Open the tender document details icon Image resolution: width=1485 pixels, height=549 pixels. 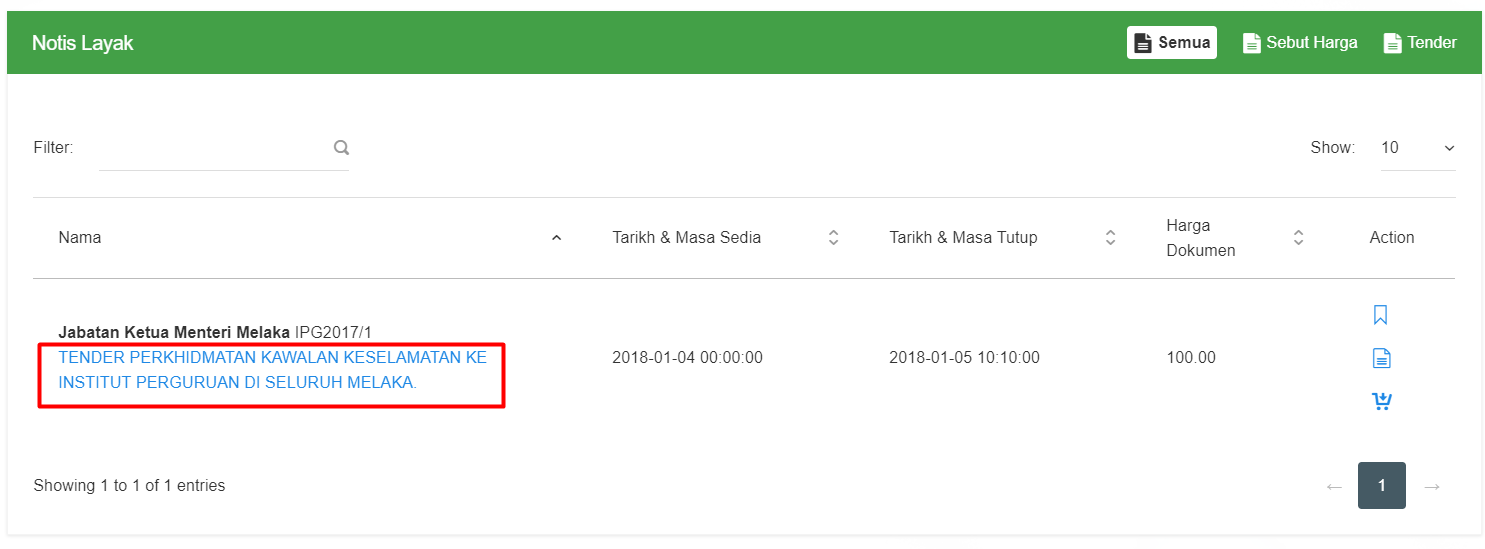click(1381, 358)
